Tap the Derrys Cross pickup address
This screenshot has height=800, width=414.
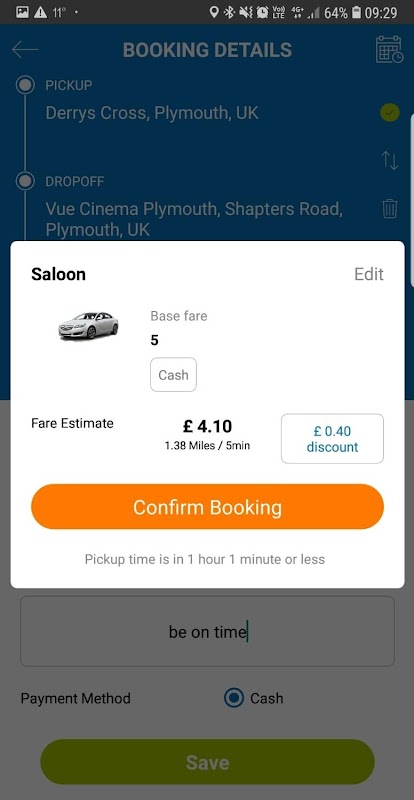pos(152,113)
